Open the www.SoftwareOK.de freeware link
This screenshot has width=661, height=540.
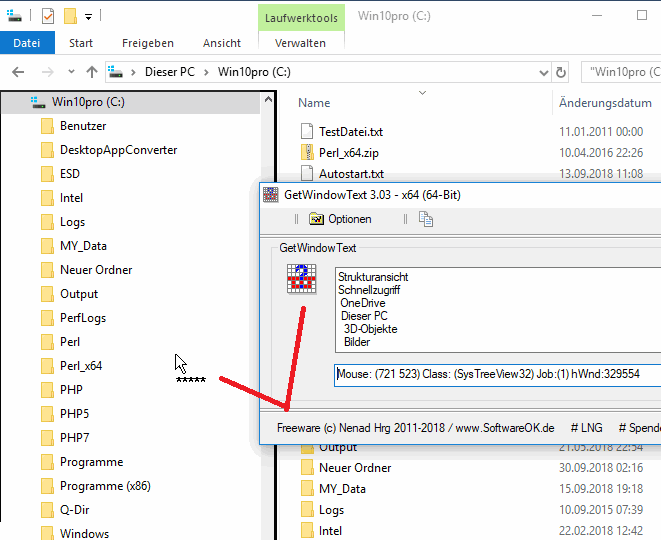coord(505,428)
